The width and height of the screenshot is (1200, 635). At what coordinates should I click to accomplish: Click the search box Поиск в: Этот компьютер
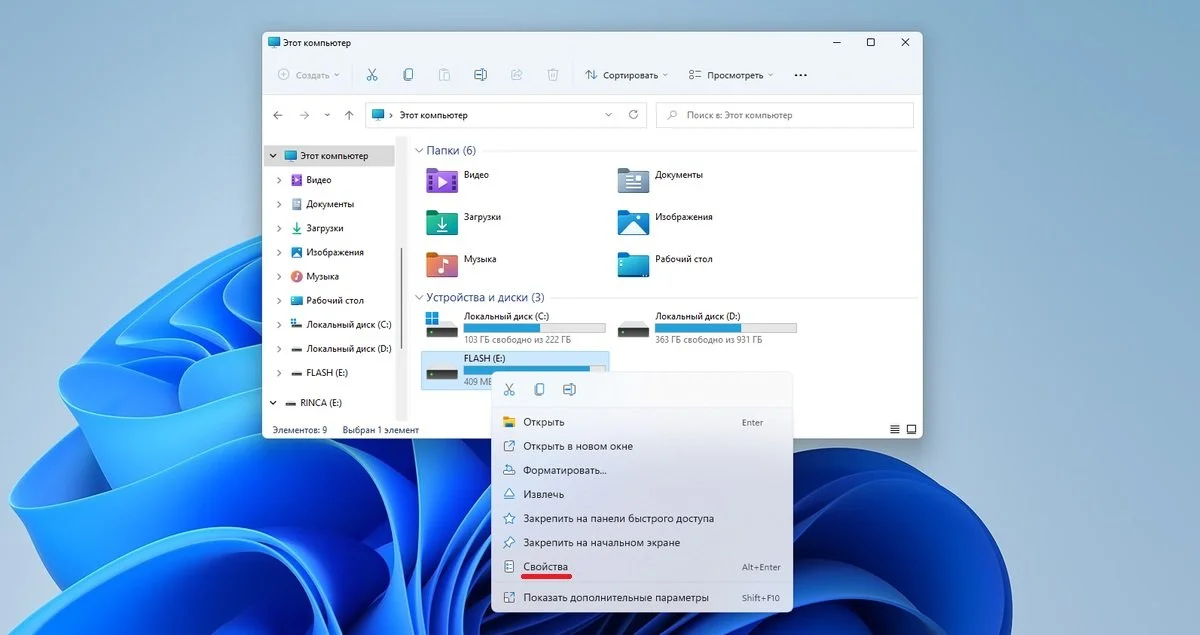(x=784, y=115)
